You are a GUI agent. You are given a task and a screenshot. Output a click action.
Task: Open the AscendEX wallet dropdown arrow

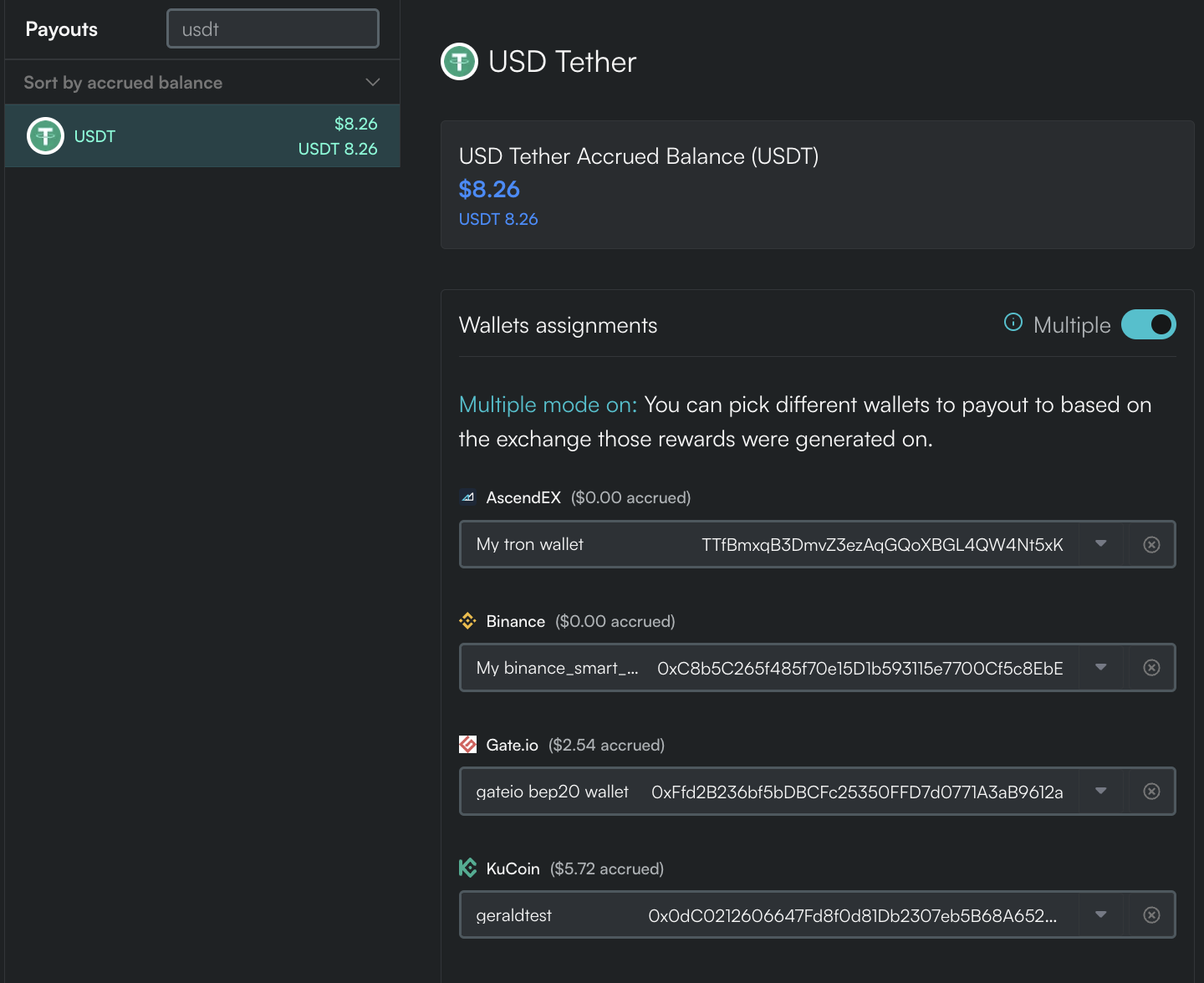[x=1101, y=544]
